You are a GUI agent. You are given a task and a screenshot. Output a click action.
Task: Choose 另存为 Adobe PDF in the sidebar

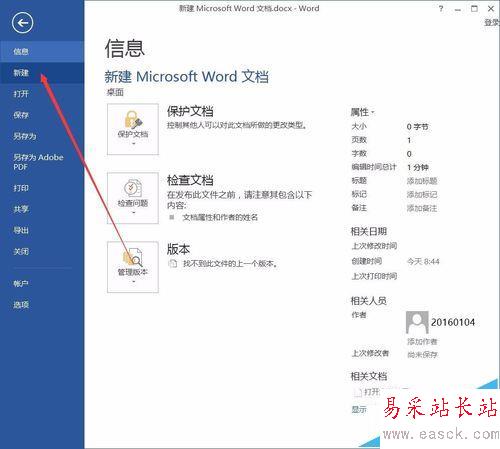click(x=42, y=162)
